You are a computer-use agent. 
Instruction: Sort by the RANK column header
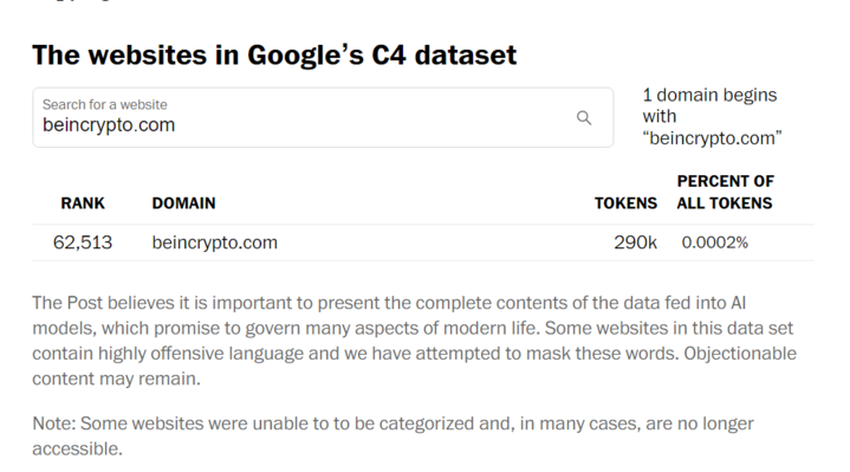click(83, 203)
